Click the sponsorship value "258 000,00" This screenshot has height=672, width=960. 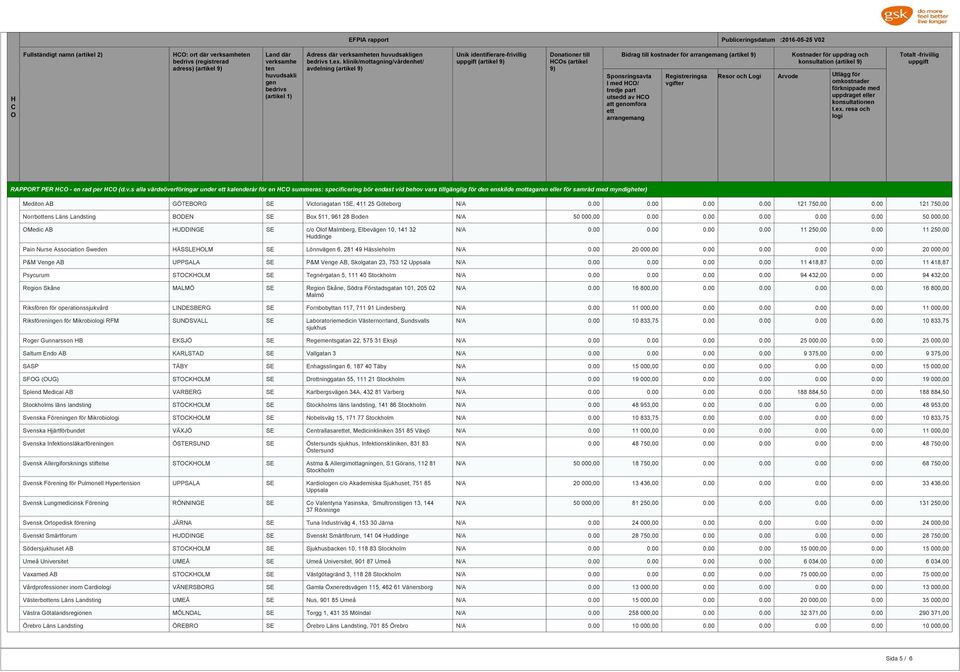pos(632,613)
